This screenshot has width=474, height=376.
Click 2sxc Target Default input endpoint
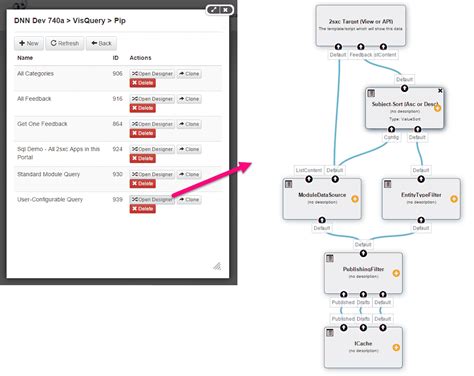coord(338,47)
